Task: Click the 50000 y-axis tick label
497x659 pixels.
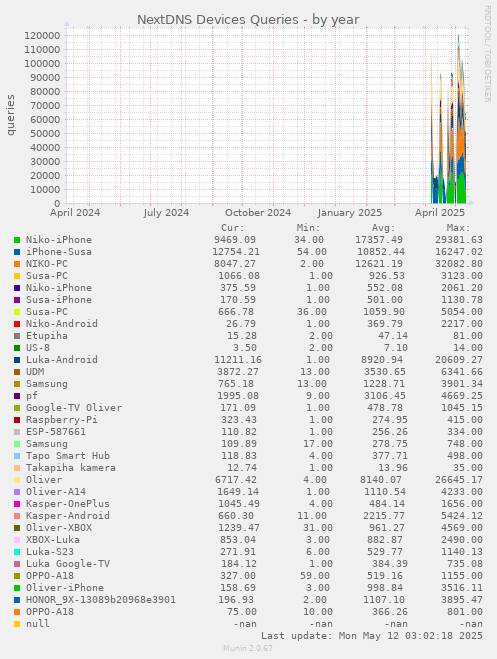Action: click(45, 134)
